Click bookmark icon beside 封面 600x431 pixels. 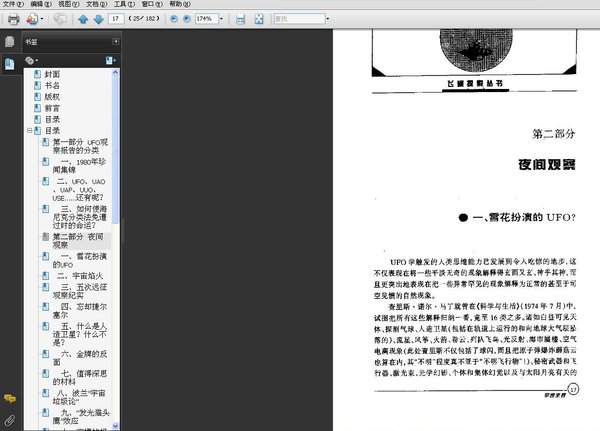[38, 74]
